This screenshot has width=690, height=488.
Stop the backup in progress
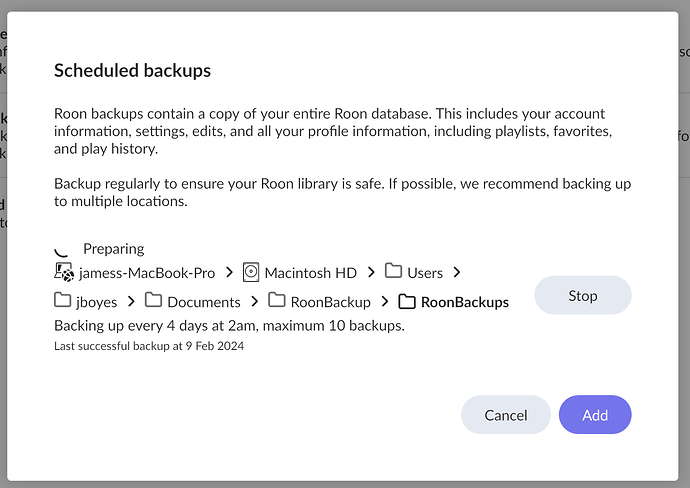[x=583, y=295]
